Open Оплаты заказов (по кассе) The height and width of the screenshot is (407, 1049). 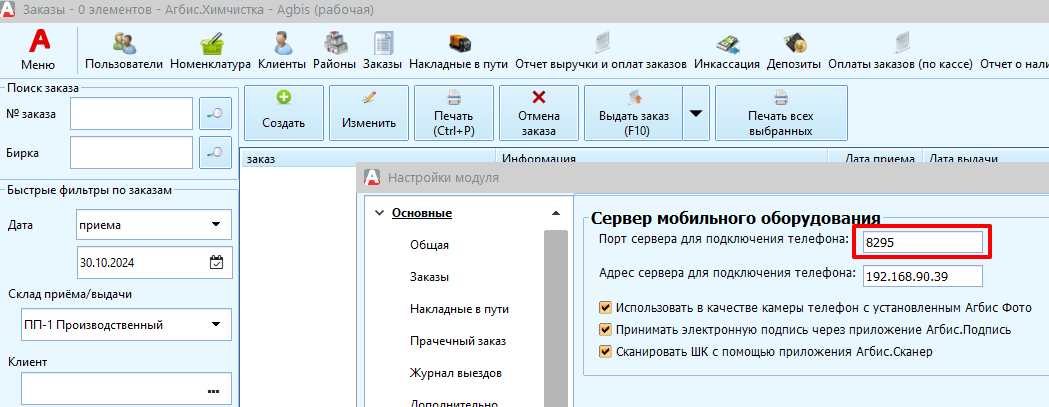tap(900, 52)
